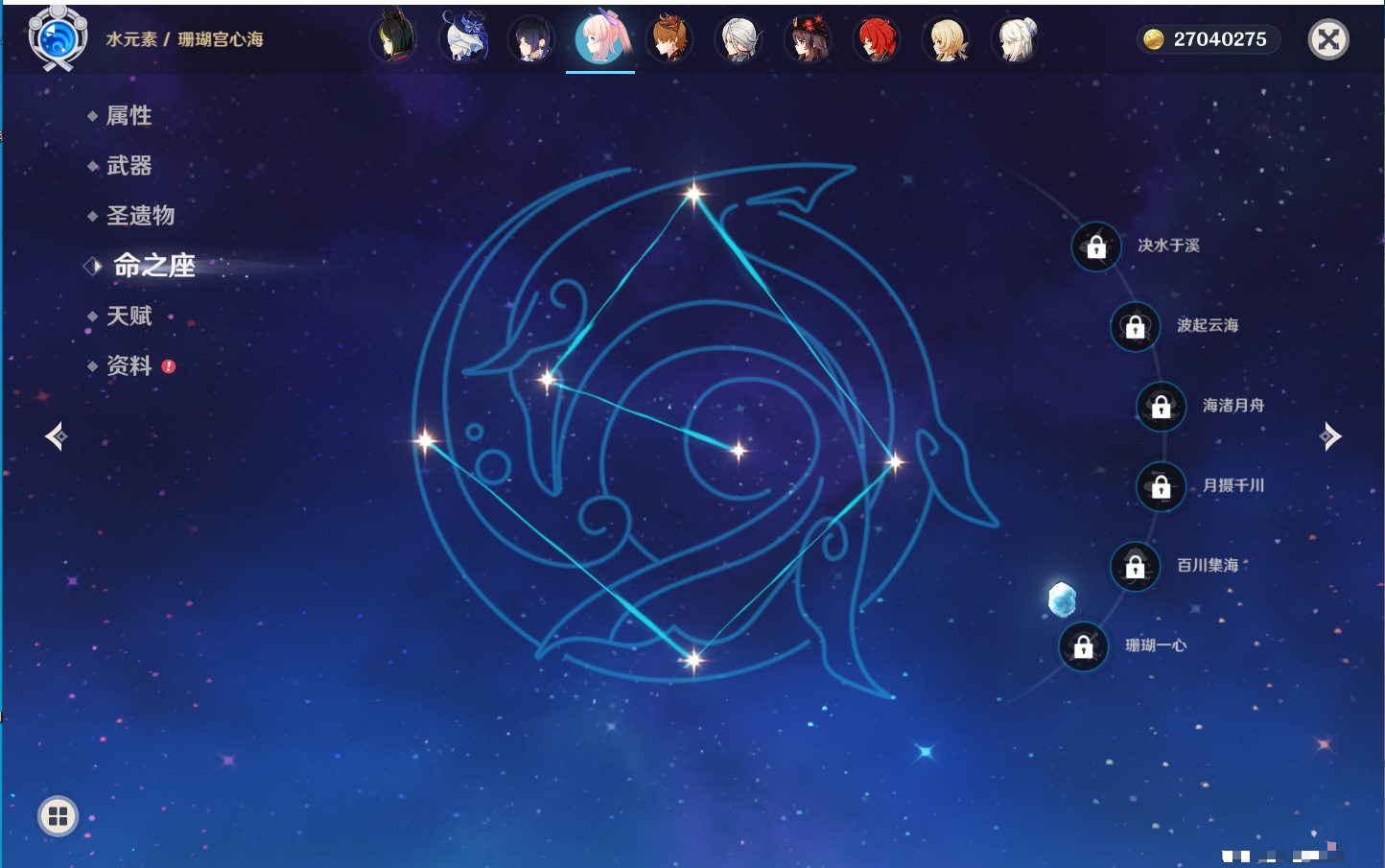Screen dimensions: 1385x868
Task: Close the character screen with X
Action: tap(1328, 39)
